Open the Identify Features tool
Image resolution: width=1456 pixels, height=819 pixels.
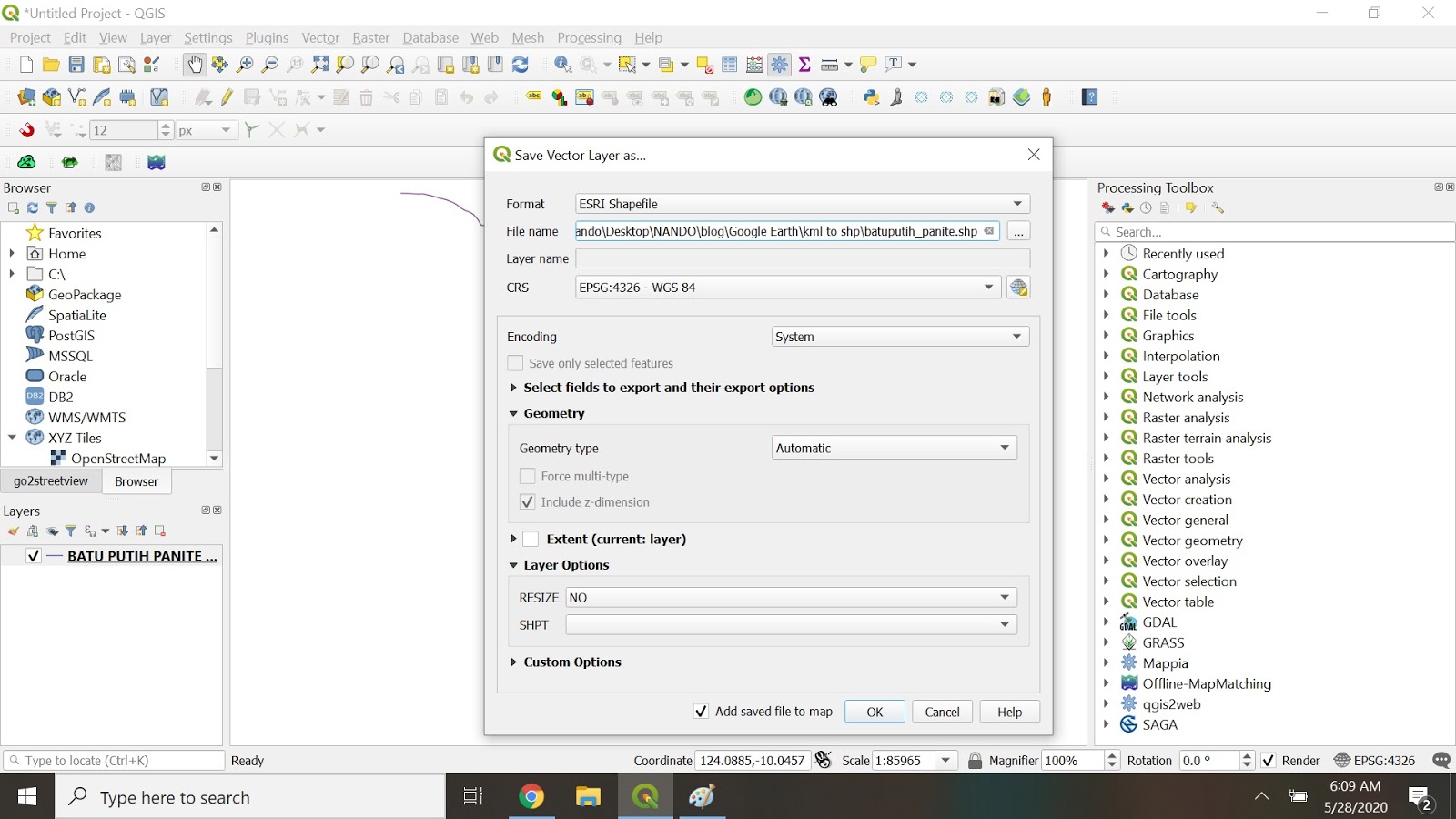(562, 65)
